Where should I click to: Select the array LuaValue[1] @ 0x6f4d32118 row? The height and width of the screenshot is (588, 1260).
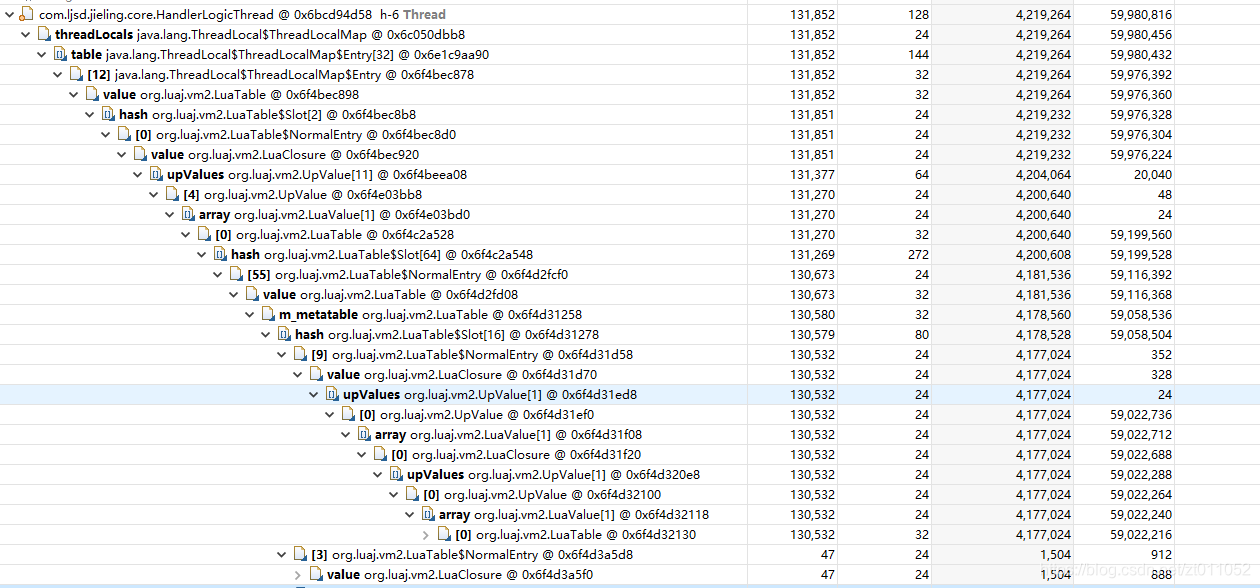(x=630, y=515)
